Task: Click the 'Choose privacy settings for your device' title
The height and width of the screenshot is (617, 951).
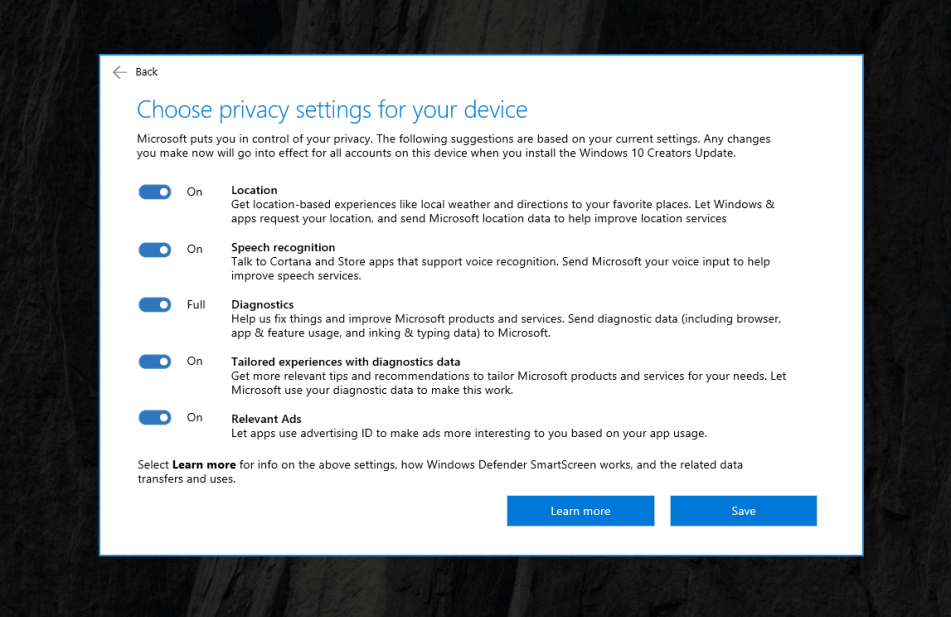Action: (x=331, y=109)
